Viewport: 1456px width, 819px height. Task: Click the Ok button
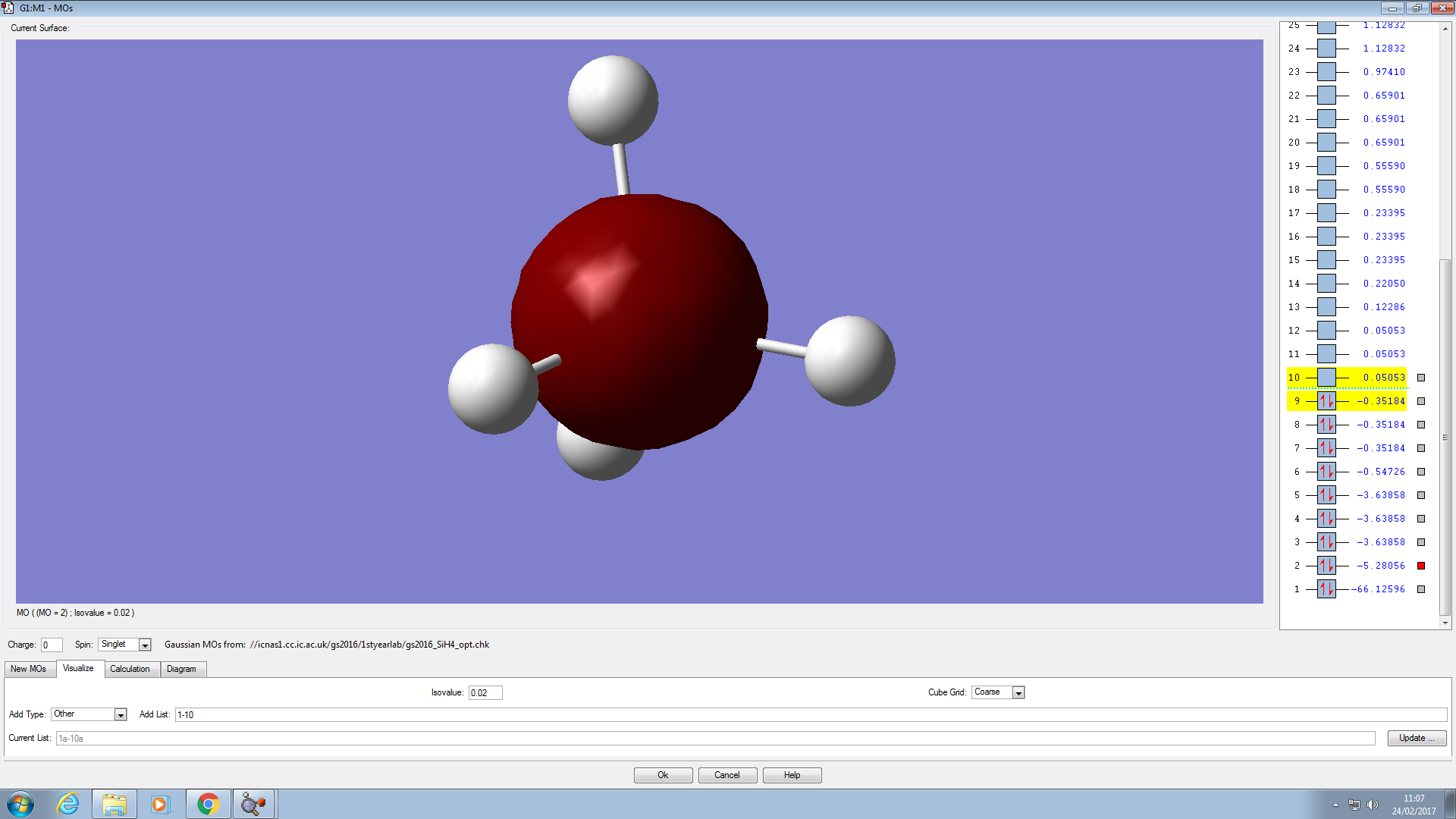click(663, 775)
